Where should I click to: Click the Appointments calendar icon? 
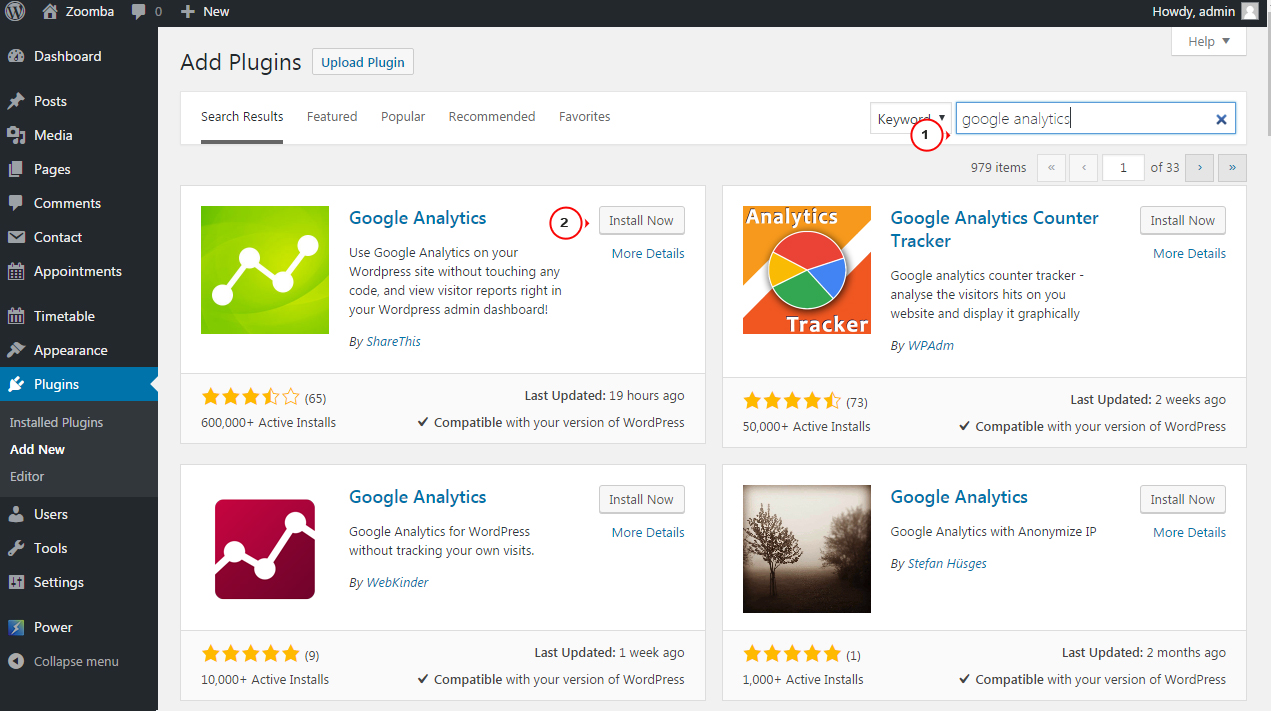point(16,271)
